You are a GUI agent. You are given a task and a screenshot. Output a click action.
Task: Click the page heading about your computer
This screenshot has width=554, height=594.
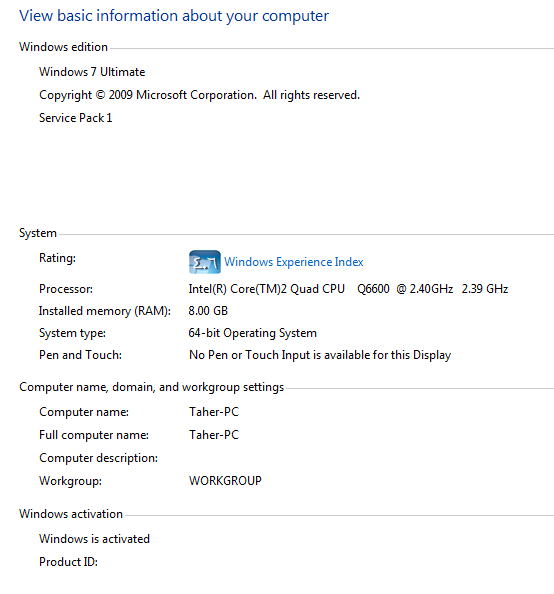pos(174,16)
